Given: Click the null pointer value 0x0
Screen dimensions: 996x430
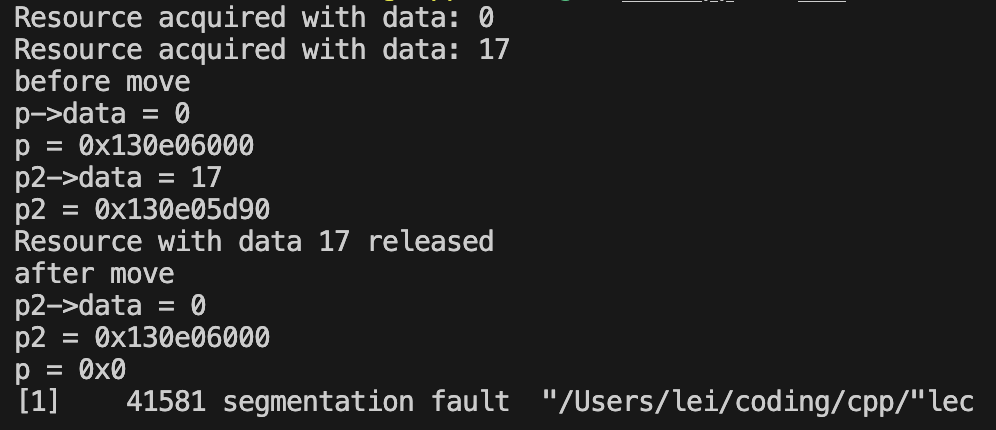Looking at the screenshot, I should click(x=102, y=370).
